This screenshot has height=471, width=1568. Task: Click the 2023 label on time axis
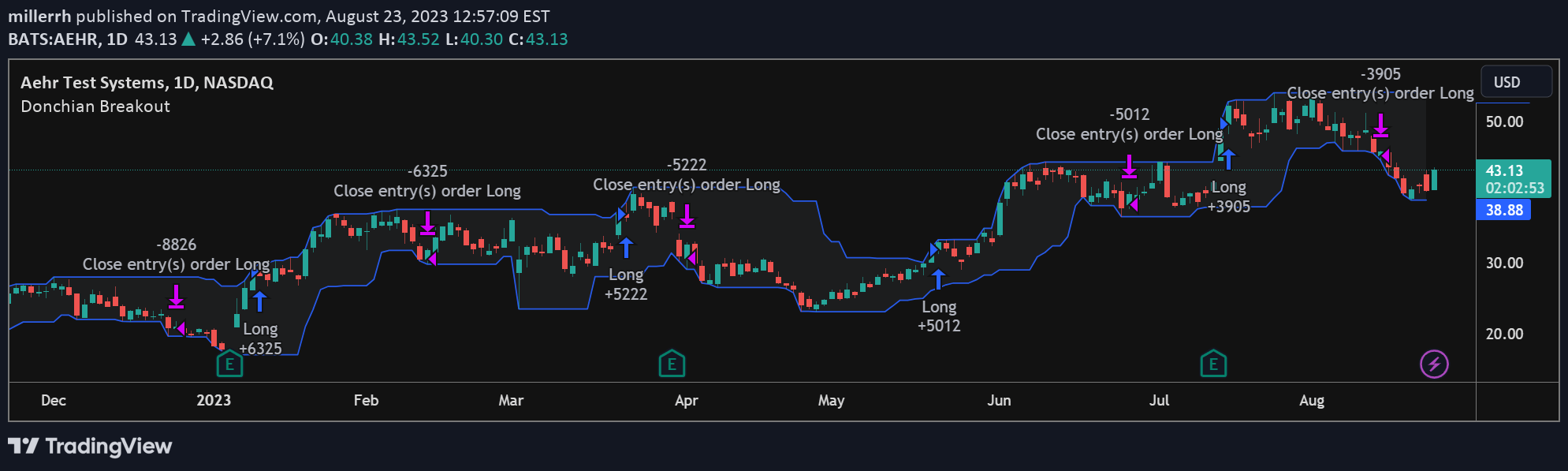coord(214,400)
